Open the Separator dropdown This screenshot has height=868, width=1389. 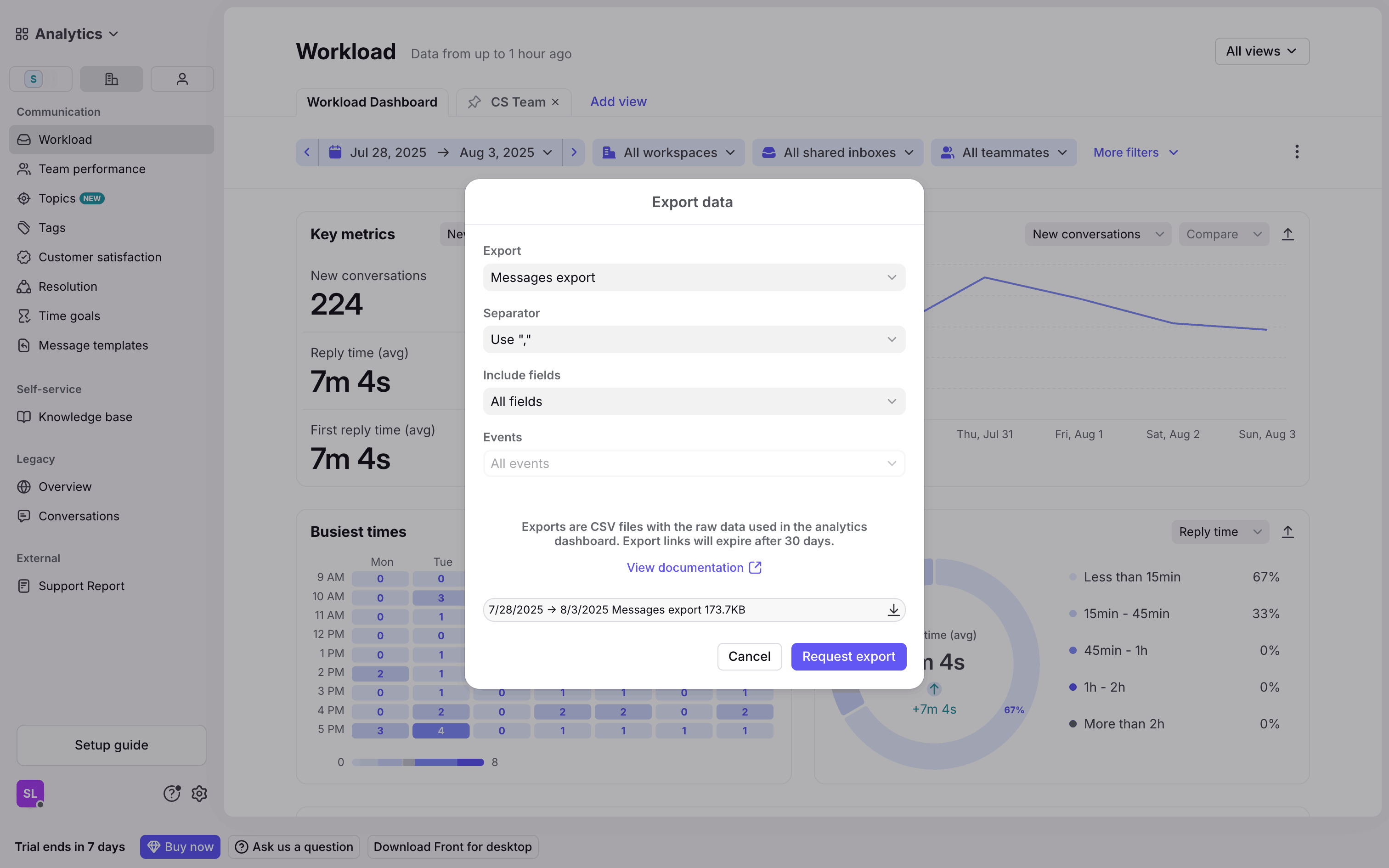(694, 339)
